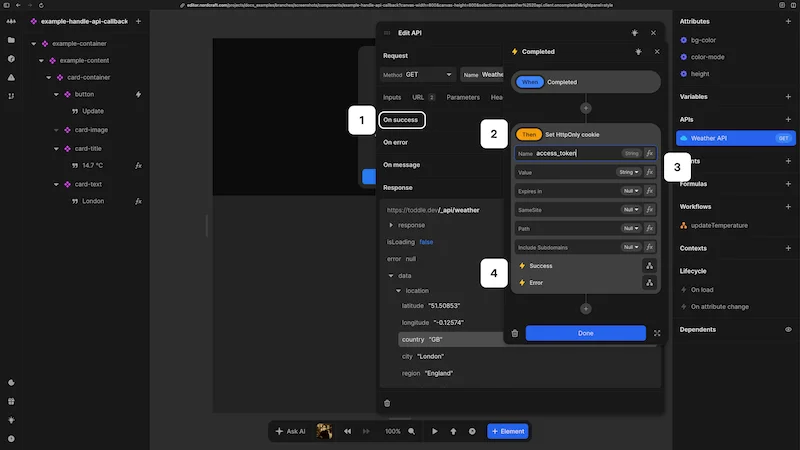Add a new attribute with plus icon

point(788,21)
